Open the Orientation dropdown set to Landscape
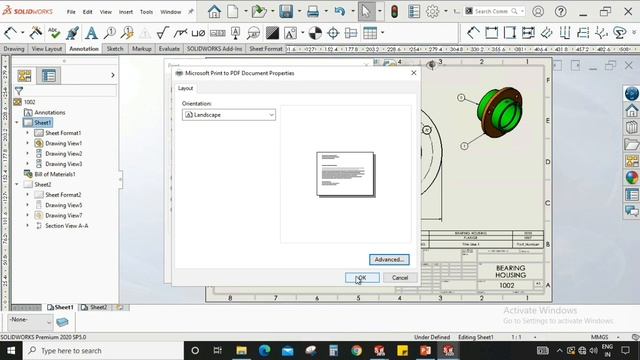This screenshot has width=640, height=360. (229, 115)
